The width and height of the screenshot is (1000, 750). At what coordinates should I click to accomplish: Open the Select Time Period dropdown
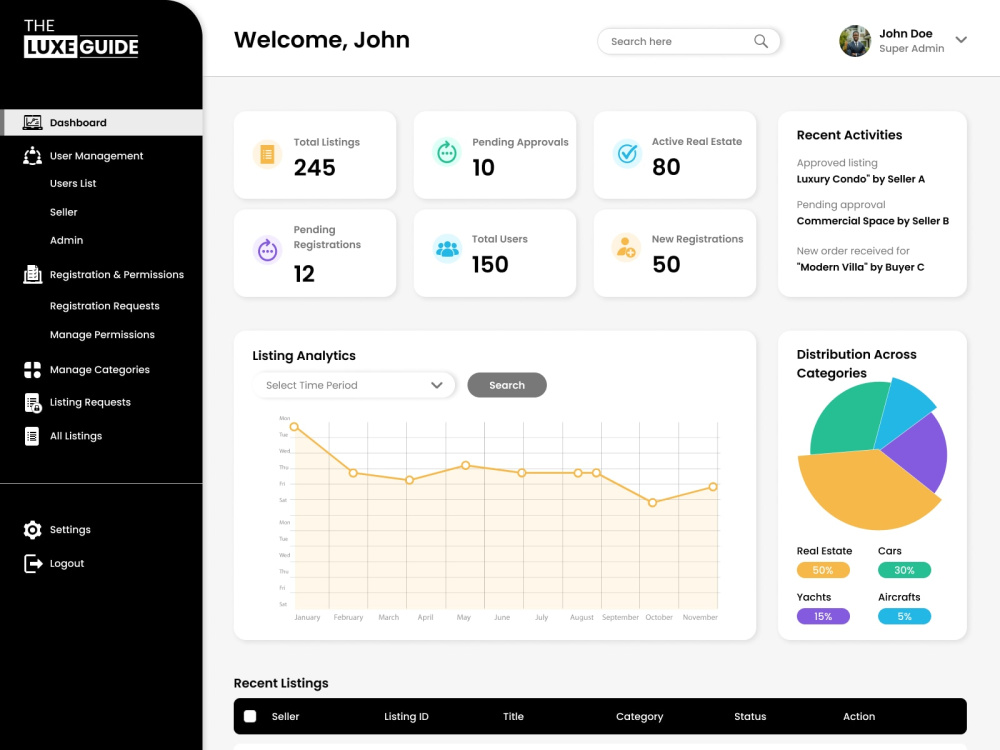click(354, 385)
